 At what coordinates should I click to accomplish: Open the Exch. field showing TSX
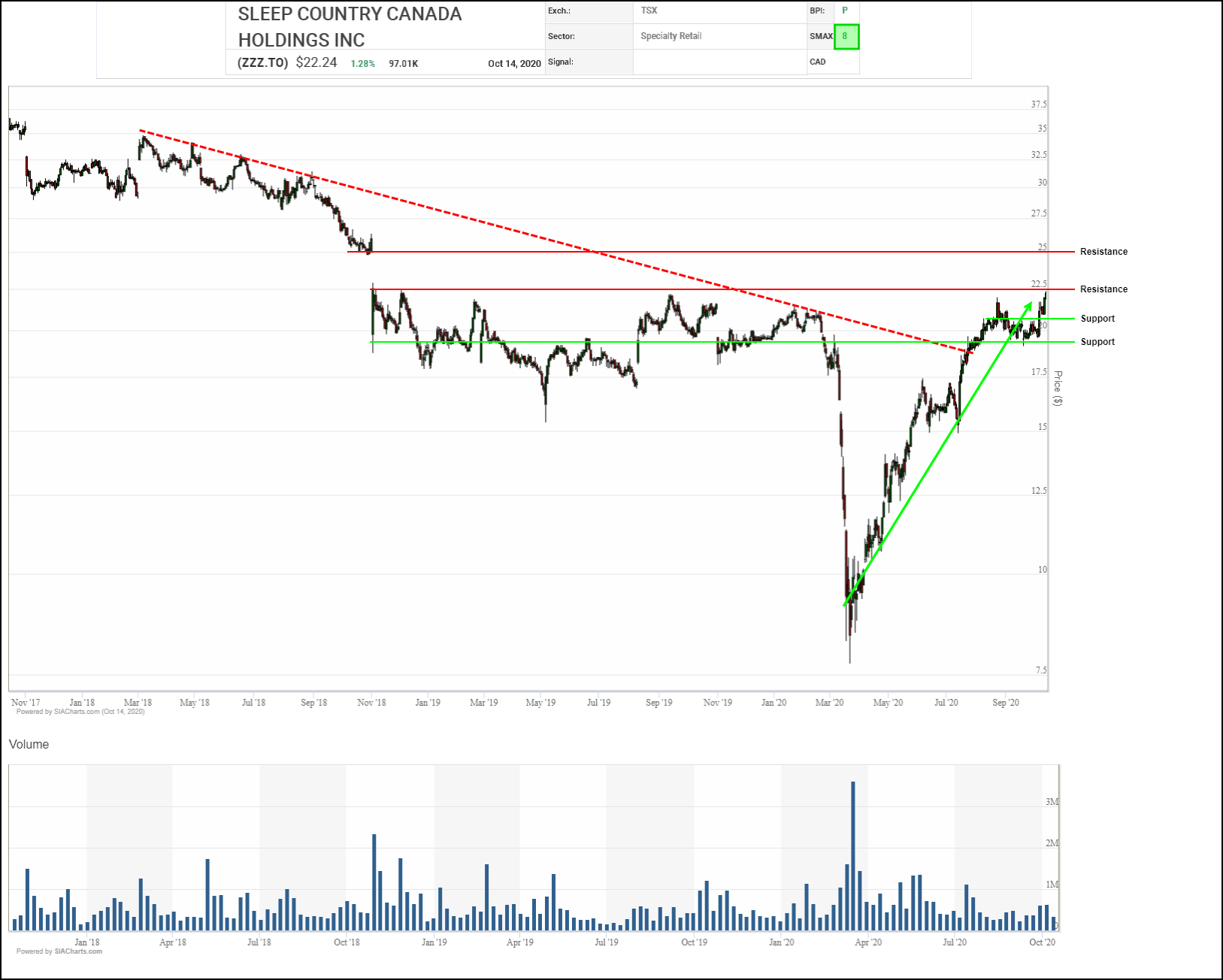(x=647, y=11)
